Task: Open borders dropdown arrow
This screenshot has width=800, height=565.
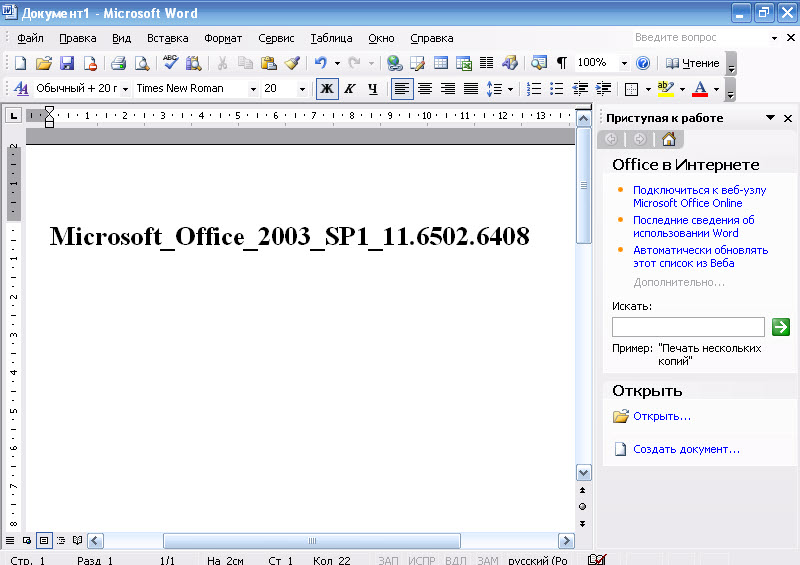Action: pos(648,89)
